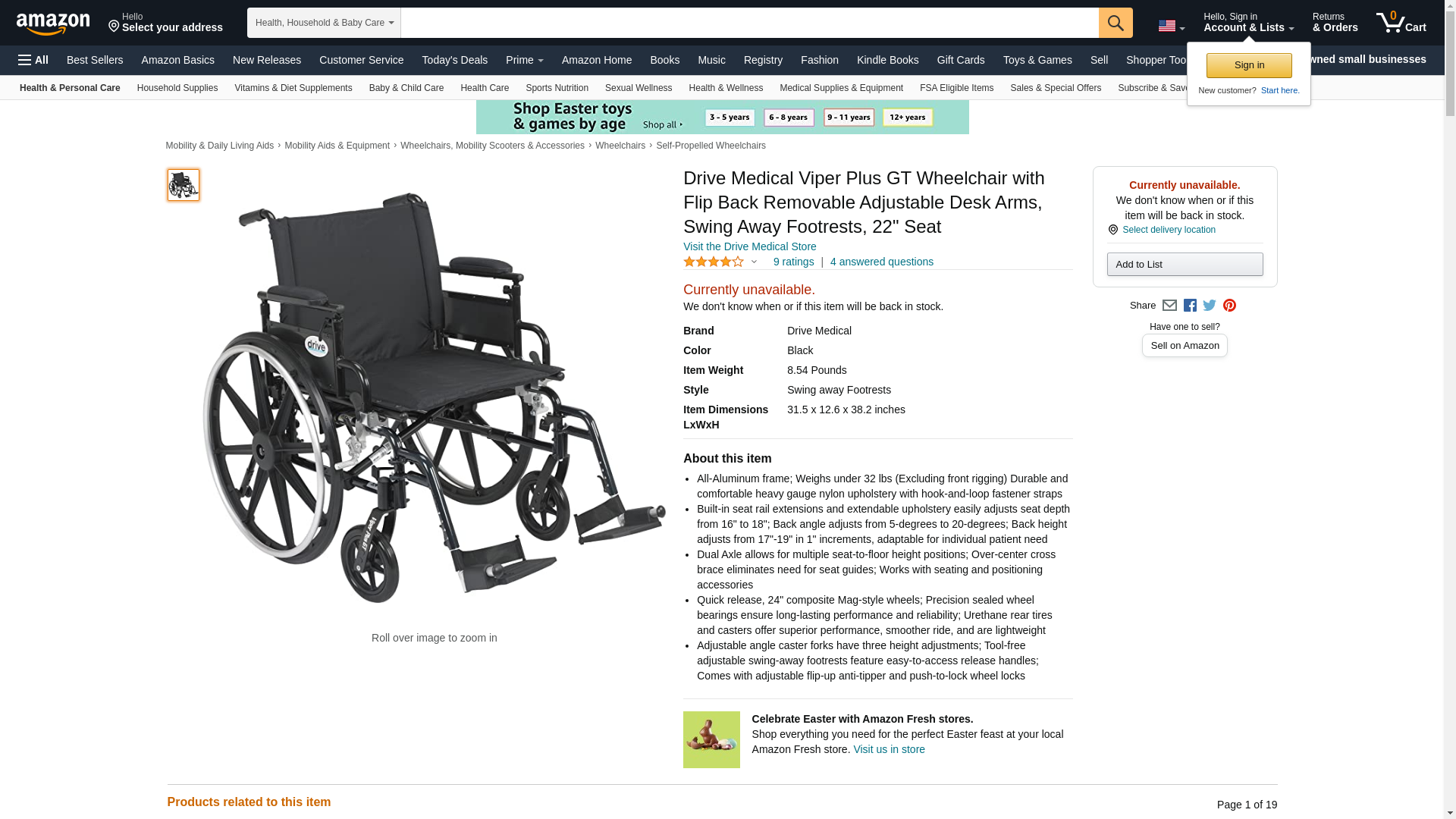Expand the star ratings breakdown arrow
This screenshot has height=819, width=1456.
point(754,262)
